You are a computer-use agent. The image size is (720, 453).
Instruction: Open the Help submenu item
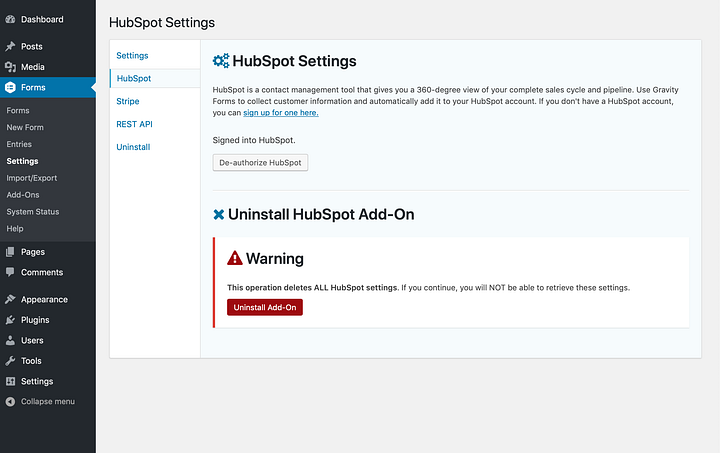coord(15,229)
